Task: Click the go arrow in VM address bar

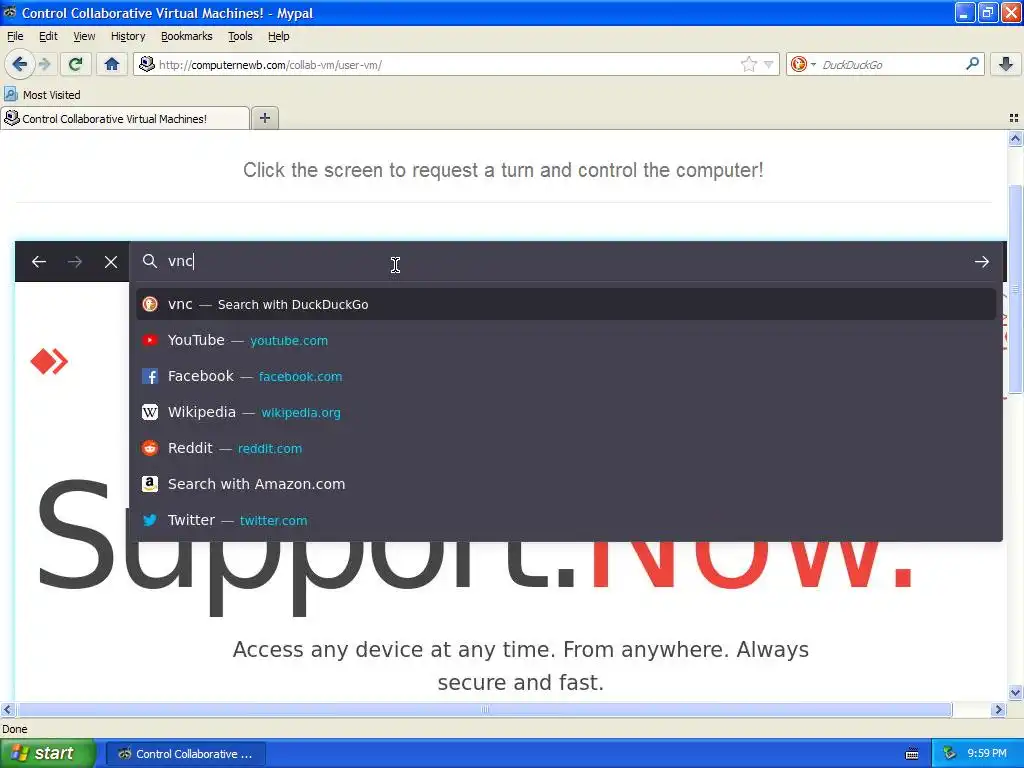Action: point(982,262)
